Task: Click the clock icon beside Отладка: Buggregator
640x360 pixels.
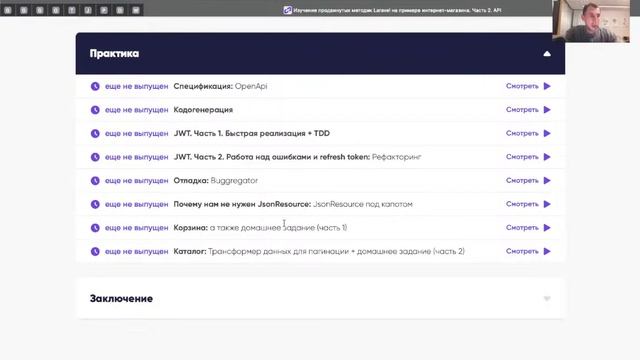Action: pos(95,180)
